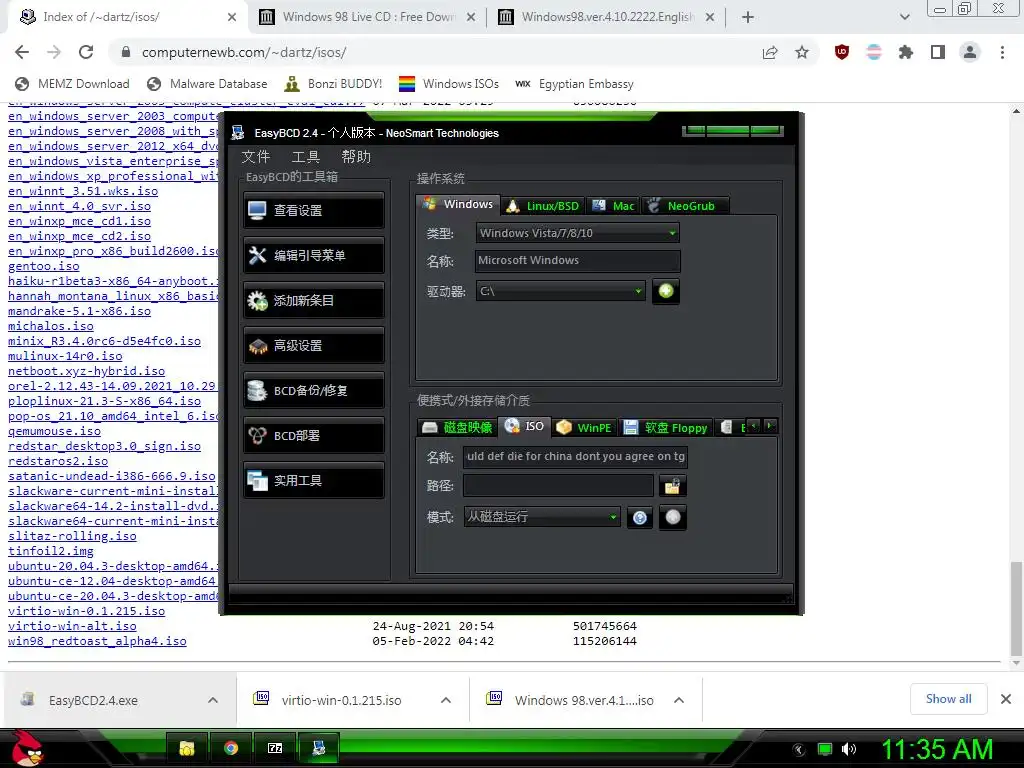1024x768 pixels.
Task: Open the BCD部署 deployment panel
Action: click(313, 436)
